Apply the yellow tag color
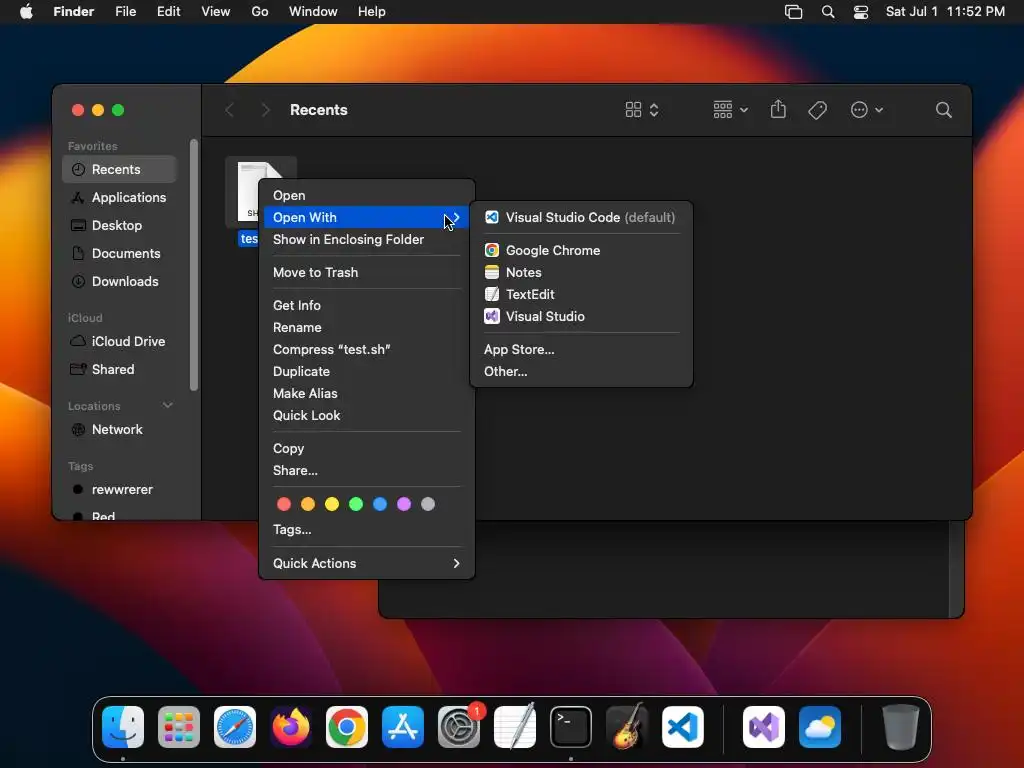The image size is (1024, 768). pyautogui.click(x=332, y=504)
